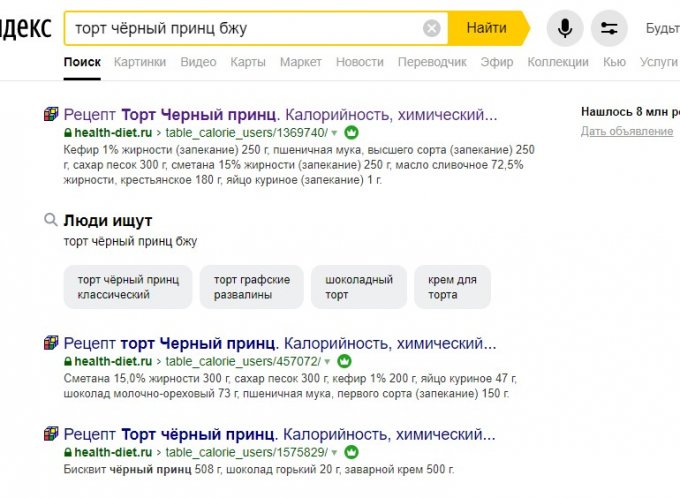Expand the arrow menu after table_calorie_users/457072
Viewport: 680px width, 498px height.
point(327,361)
